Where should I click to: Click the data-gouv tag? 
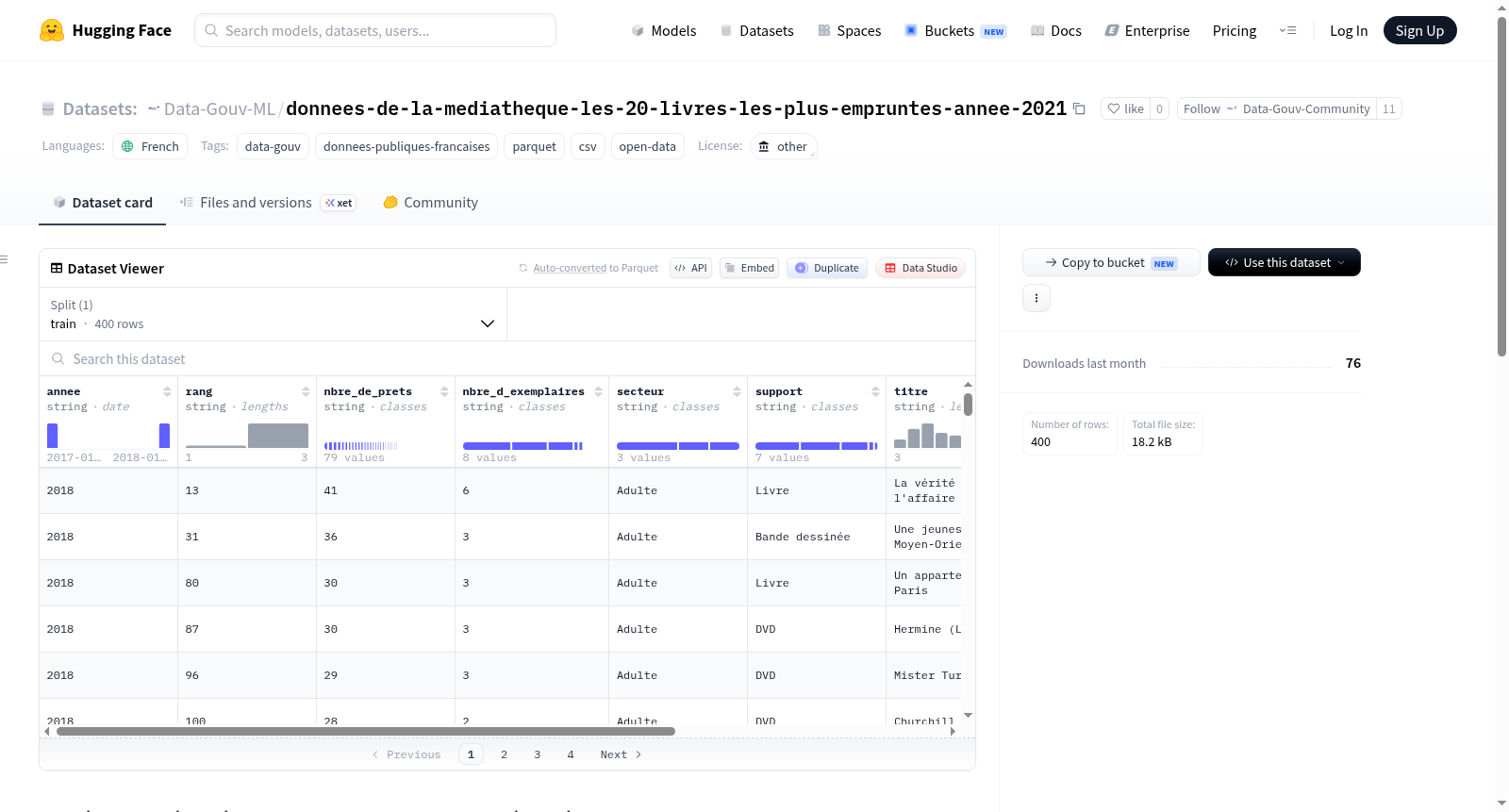click(x=273, y=146)
